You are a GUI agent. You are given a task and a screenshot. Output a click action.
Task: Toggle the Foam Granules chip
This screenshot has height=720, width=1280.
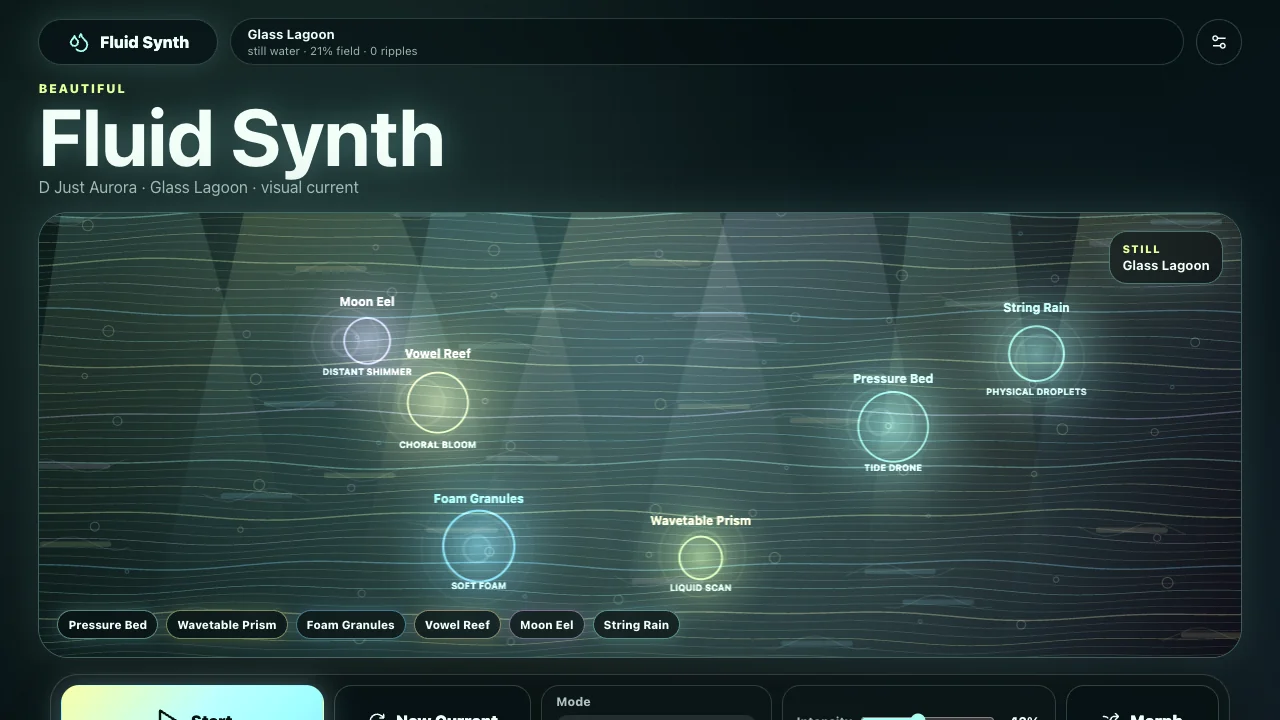pos(350,625)
